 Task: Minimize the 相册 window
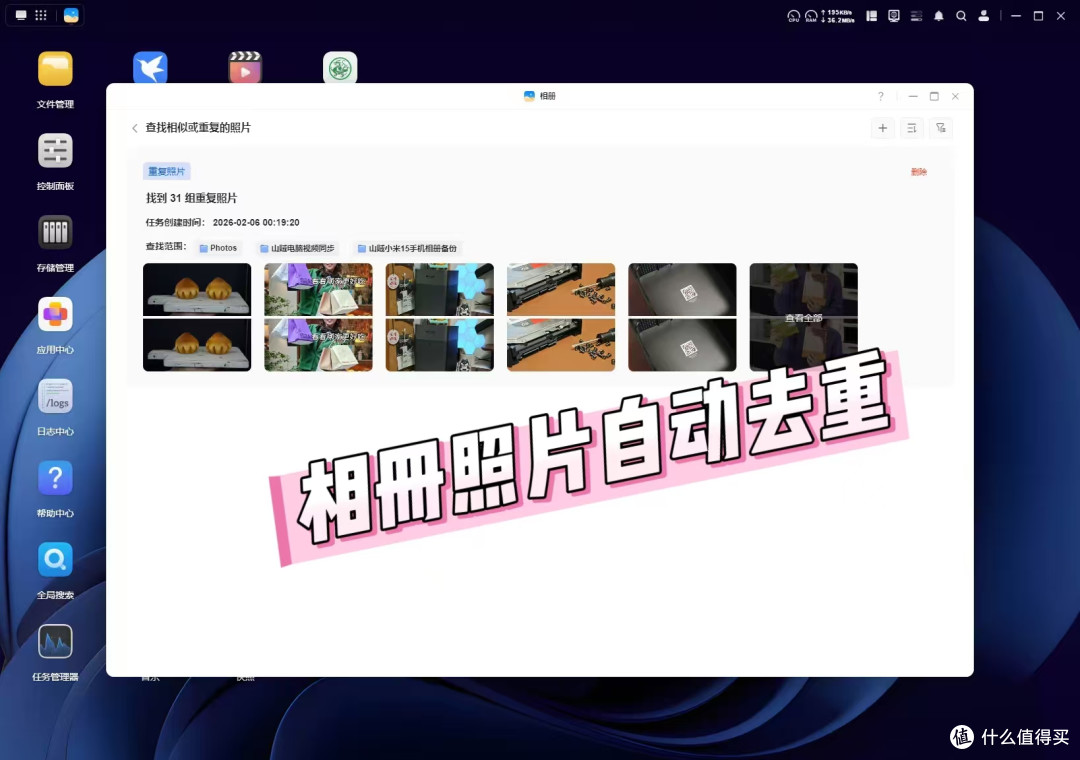point(913,96)
